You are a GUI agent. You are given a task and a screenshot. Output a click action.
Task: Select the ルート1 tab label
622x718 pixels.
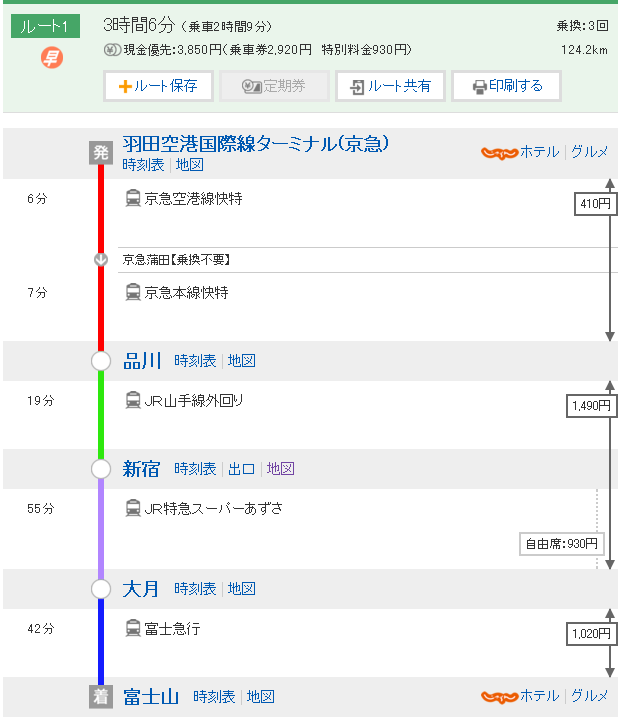tap(45, 26)
